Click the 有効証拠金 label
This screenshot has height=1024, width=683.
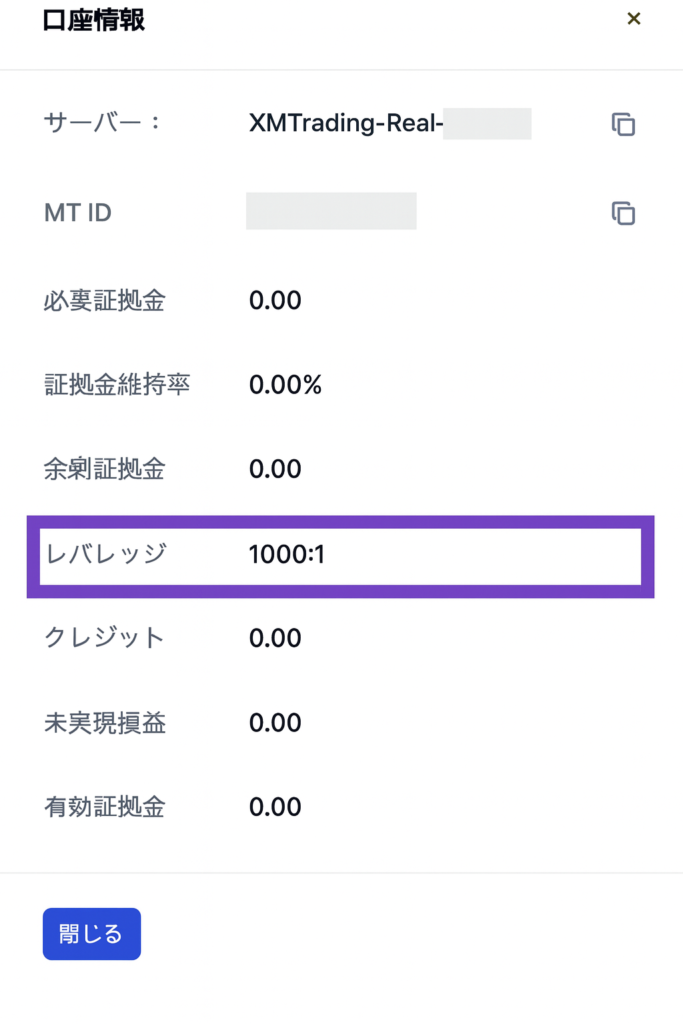pos(104,807)
